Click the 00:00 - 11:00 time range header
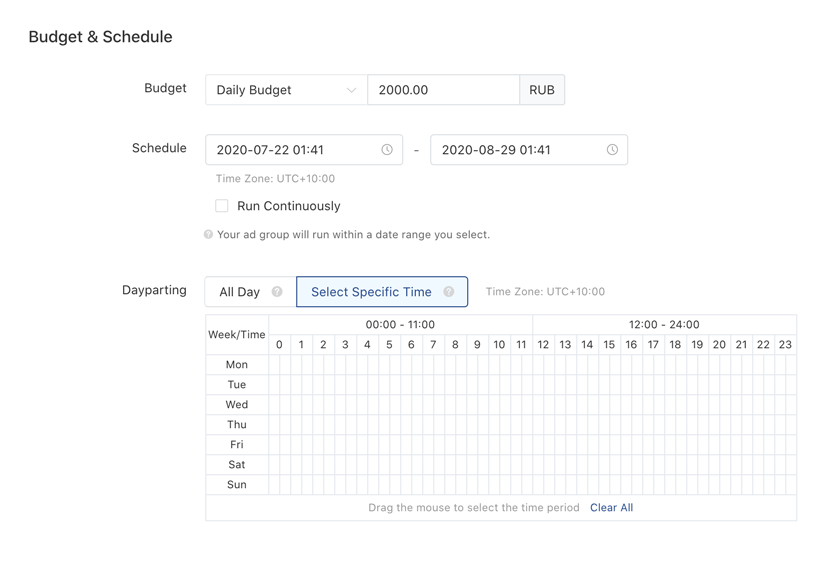 click(400, 325)
